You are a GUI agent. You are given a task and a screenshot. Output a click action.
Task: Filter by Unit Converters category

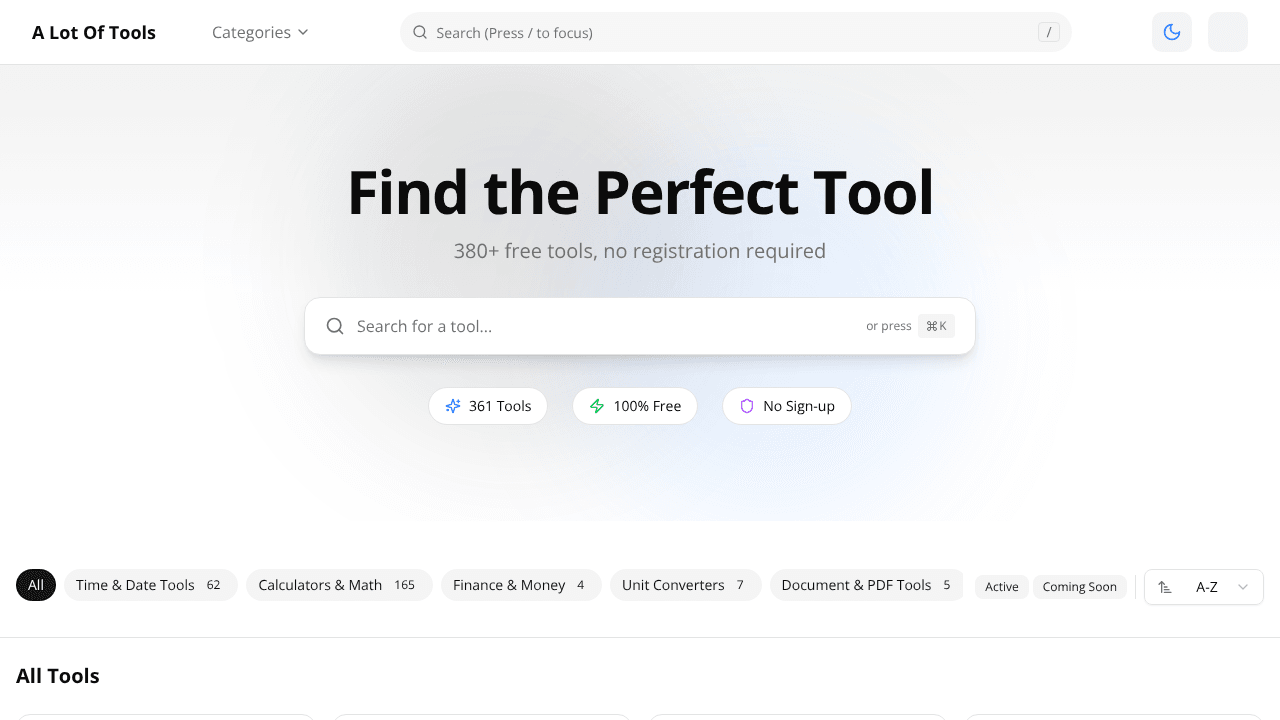[x=686, y=585]
